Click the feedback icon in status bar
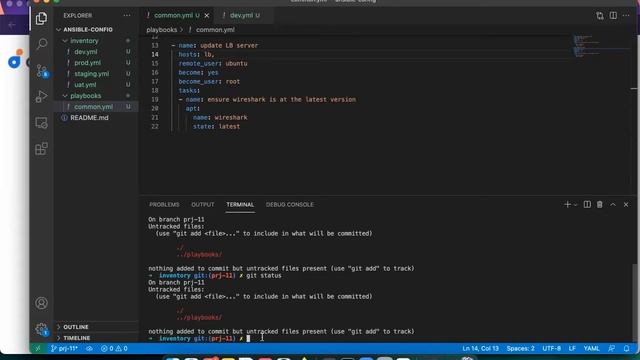 click(x=611, y=349)
